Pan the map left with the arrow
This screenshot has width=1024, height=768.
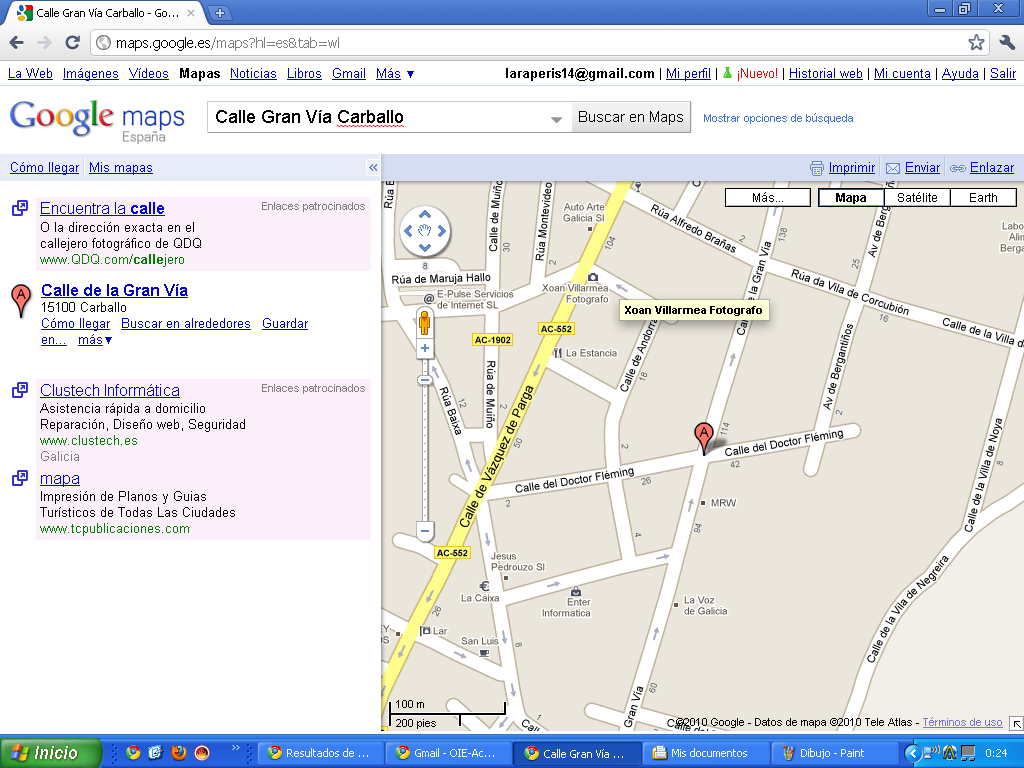(x=408, y=231)
